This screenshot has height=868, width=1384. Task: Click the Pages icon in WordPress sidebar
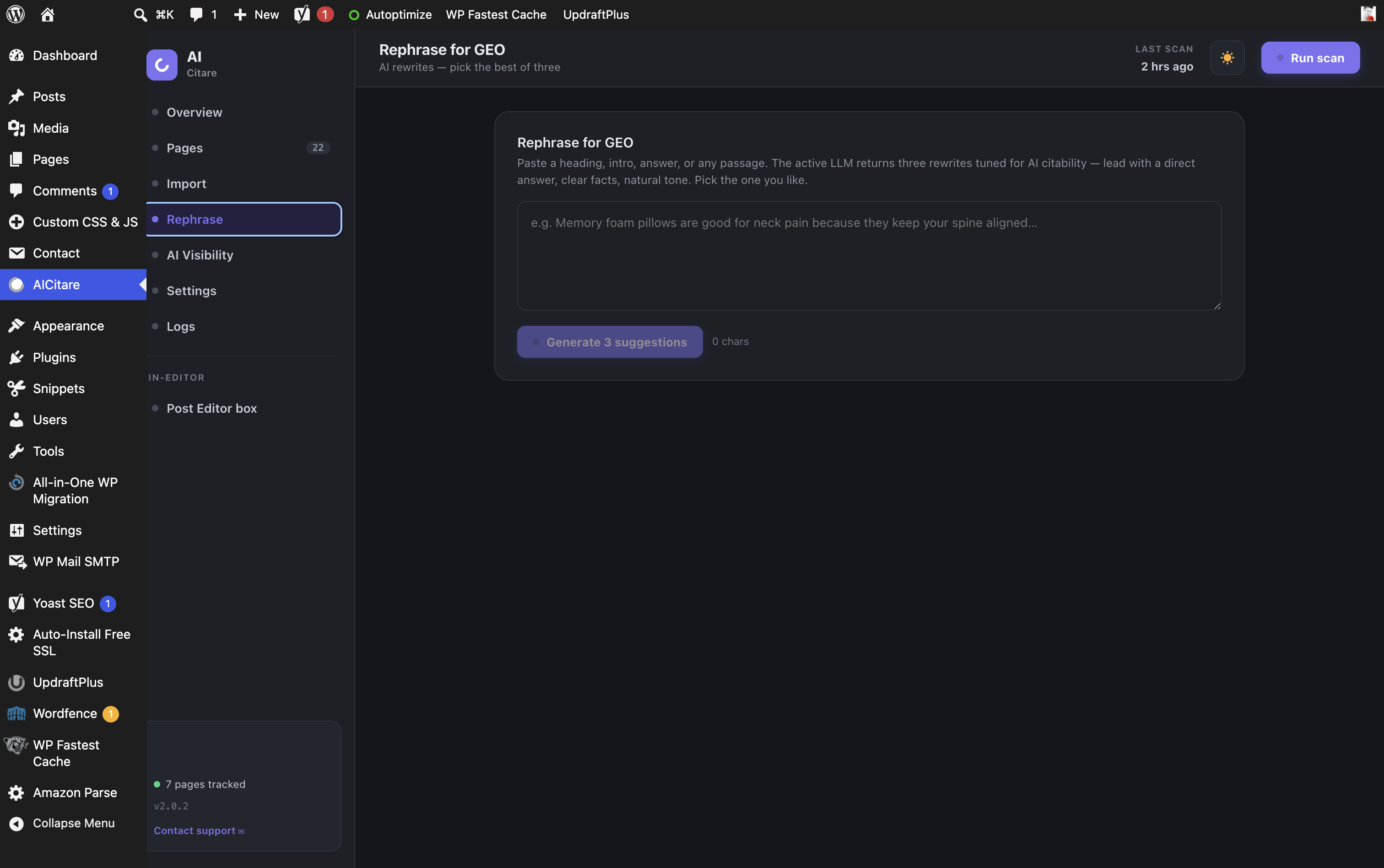[x=16, y=159]
